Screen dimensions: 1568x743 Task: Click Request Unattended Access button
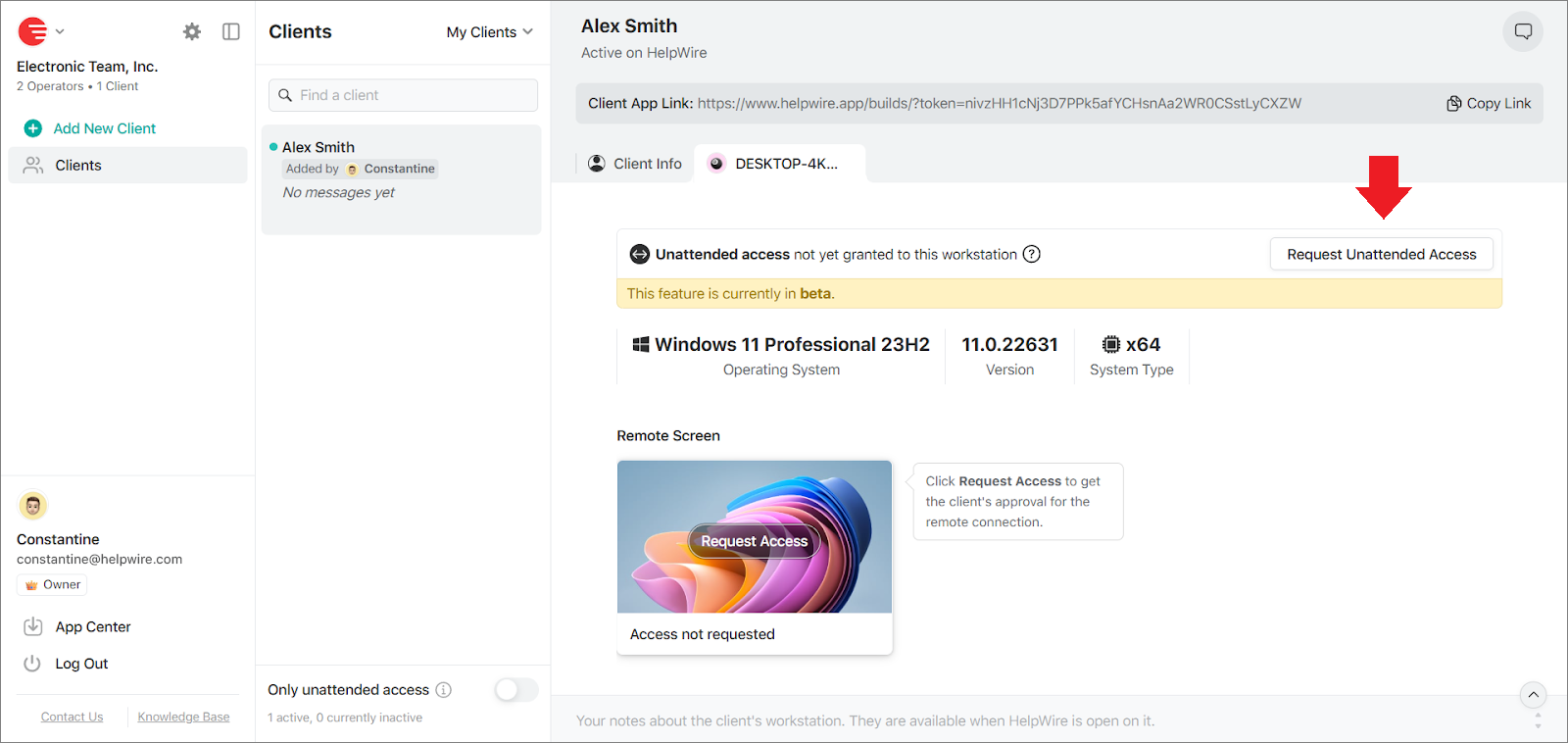click(x=1382, y=254)
